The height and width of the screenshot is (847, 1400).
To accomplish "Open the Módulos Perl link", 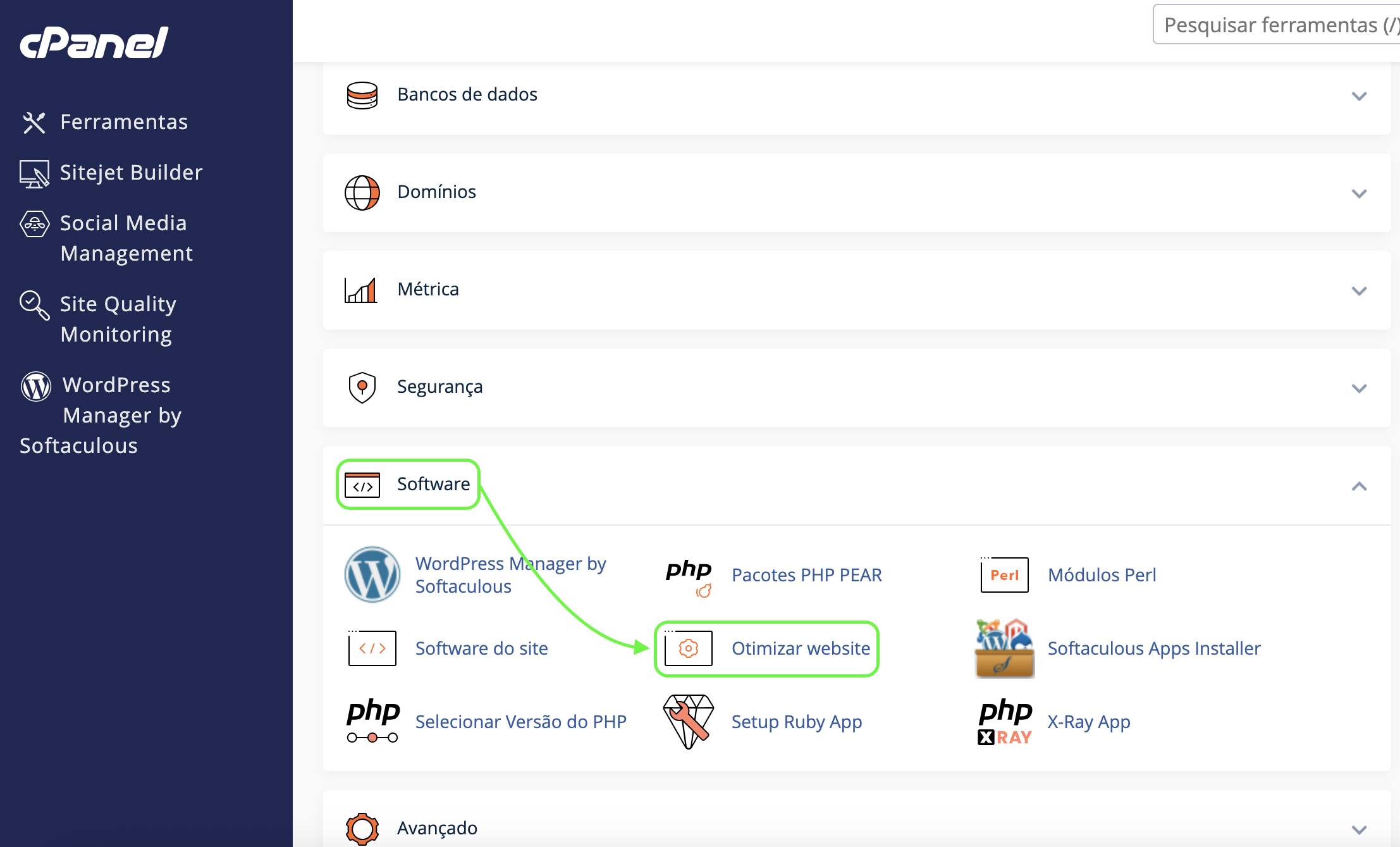I will click(1102, 574).
